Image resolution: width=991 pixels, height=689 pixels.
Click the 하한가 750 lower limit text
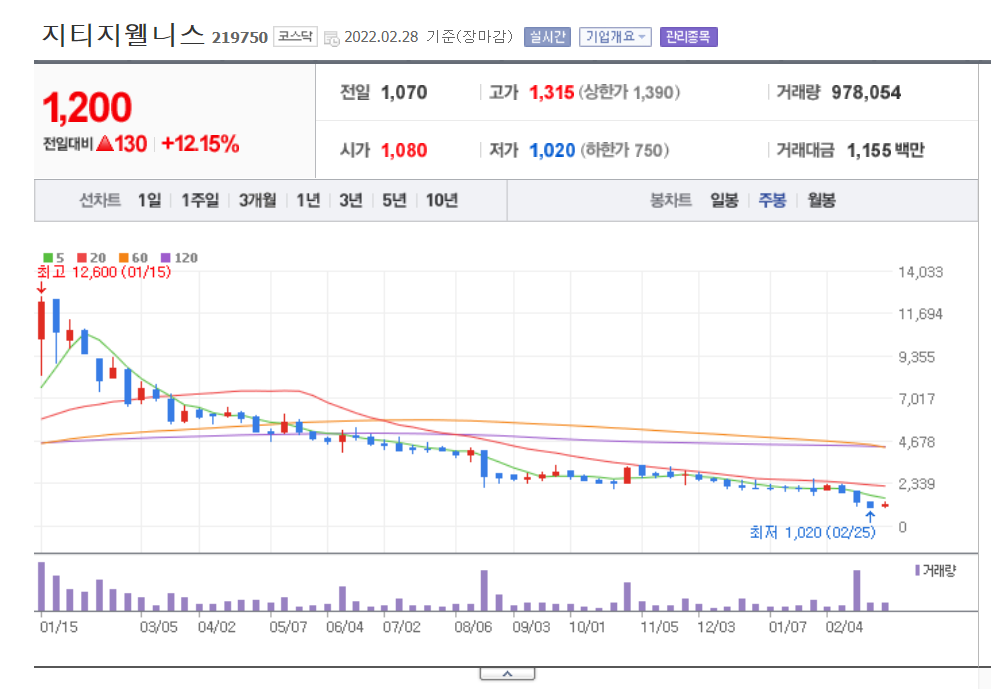pos(624,150)
